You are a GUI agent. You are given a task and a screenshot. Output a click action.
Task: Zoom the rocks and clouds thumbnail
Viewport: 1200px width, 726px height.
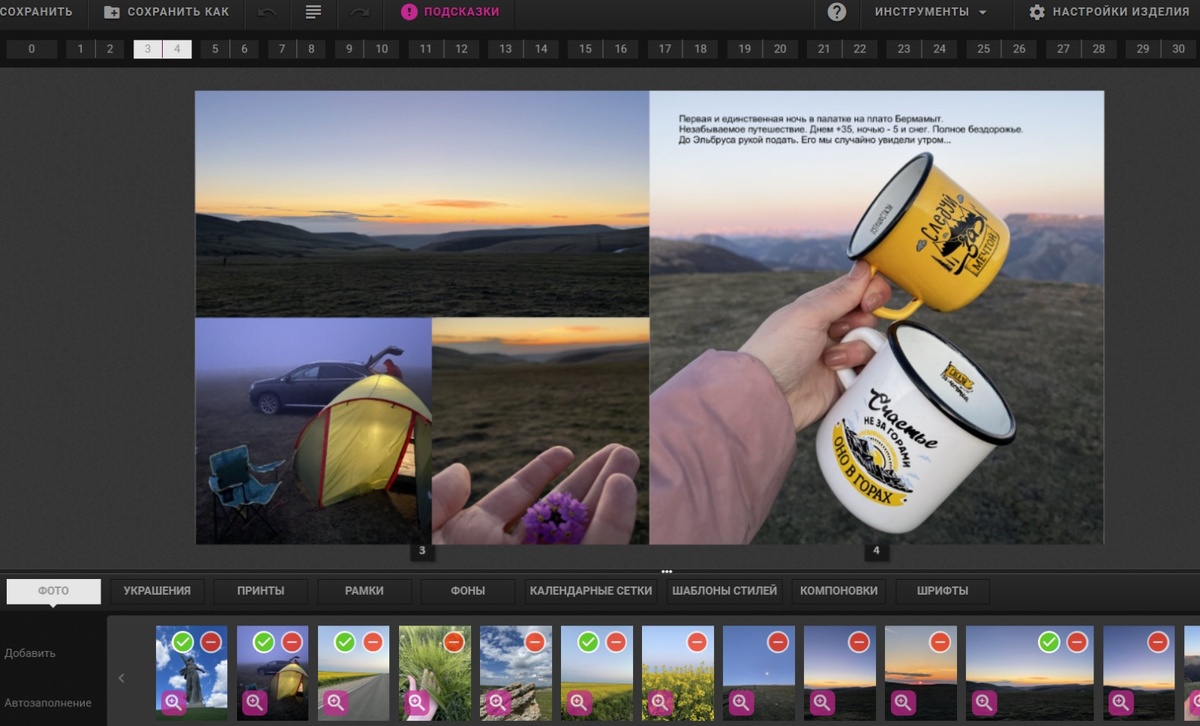(497, 703)
